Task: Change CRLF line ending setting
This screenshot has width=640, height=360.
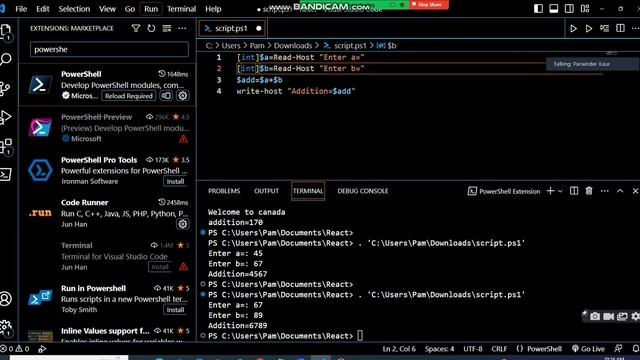Action: [x=499, y=349]
